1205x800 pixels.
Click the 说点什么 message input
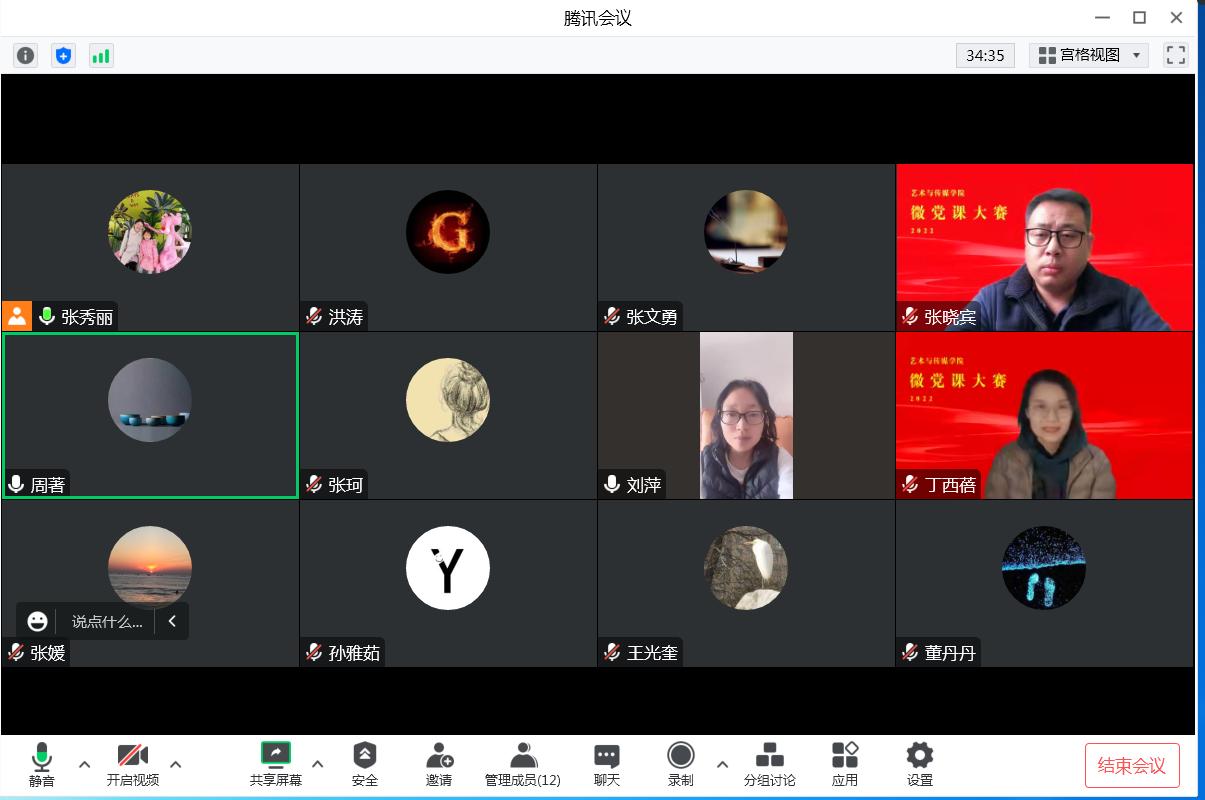(106, 622)
